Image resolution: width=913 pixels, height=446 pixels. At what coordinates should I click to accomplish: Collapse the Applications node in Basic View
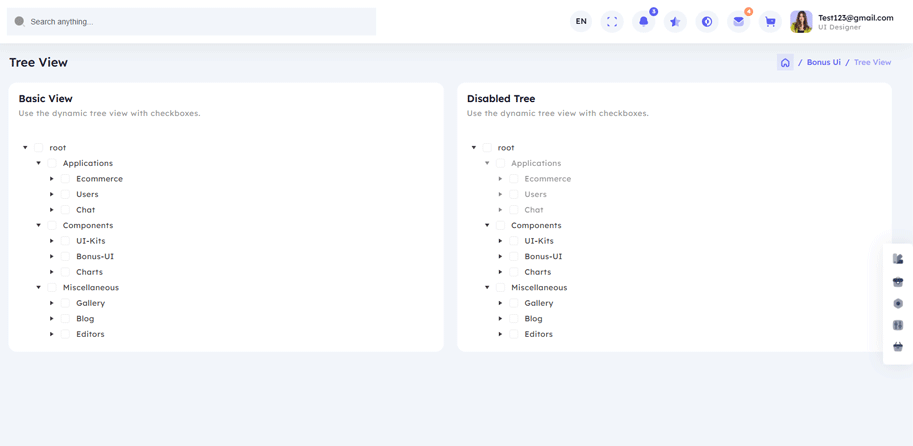tap(39, 163)
